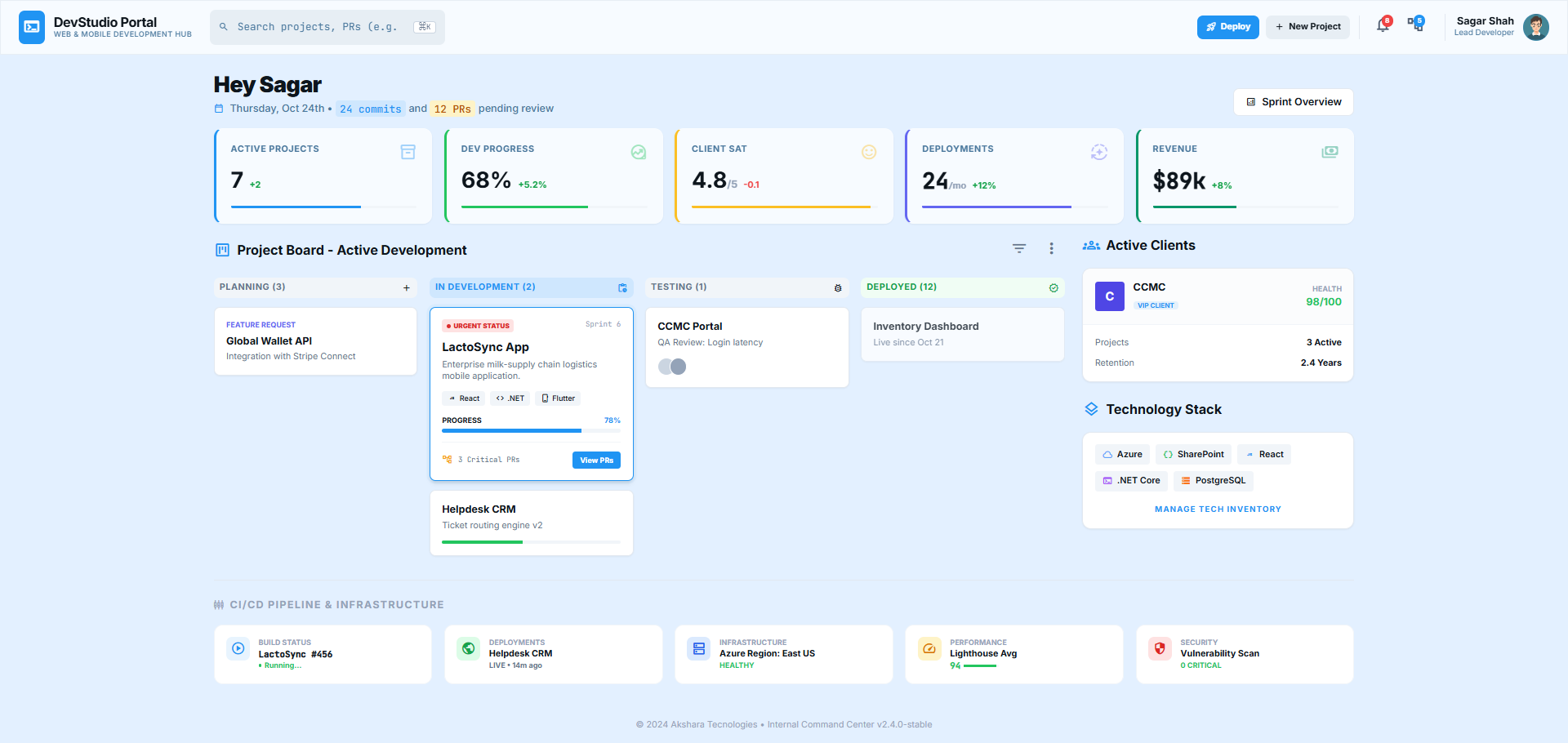
Task: Open Manage Tech Inventory link
Action: point(1218,509)
